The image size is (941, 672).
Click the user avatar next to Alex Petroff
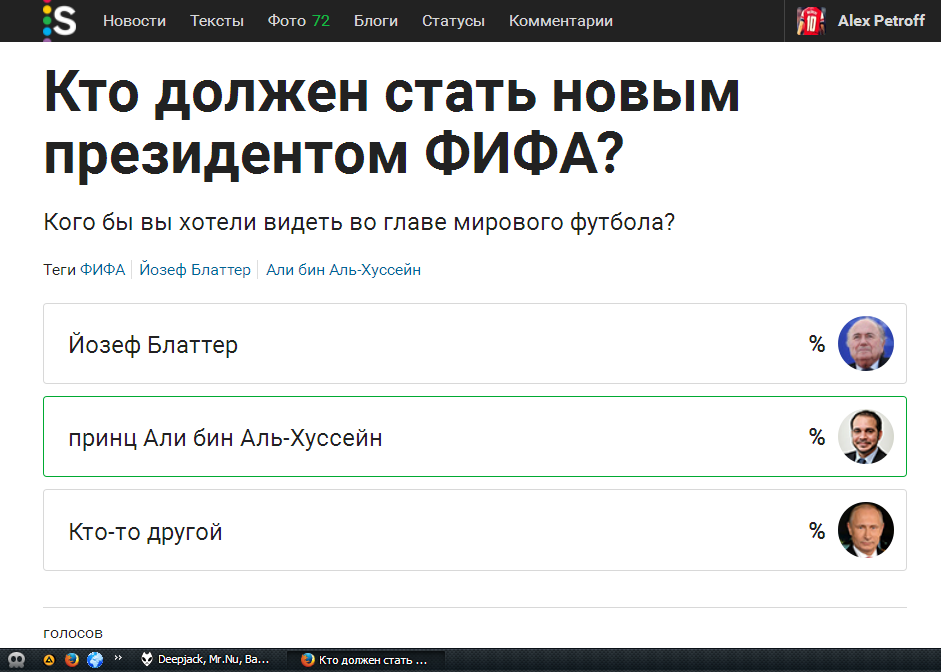pos(811,21)
